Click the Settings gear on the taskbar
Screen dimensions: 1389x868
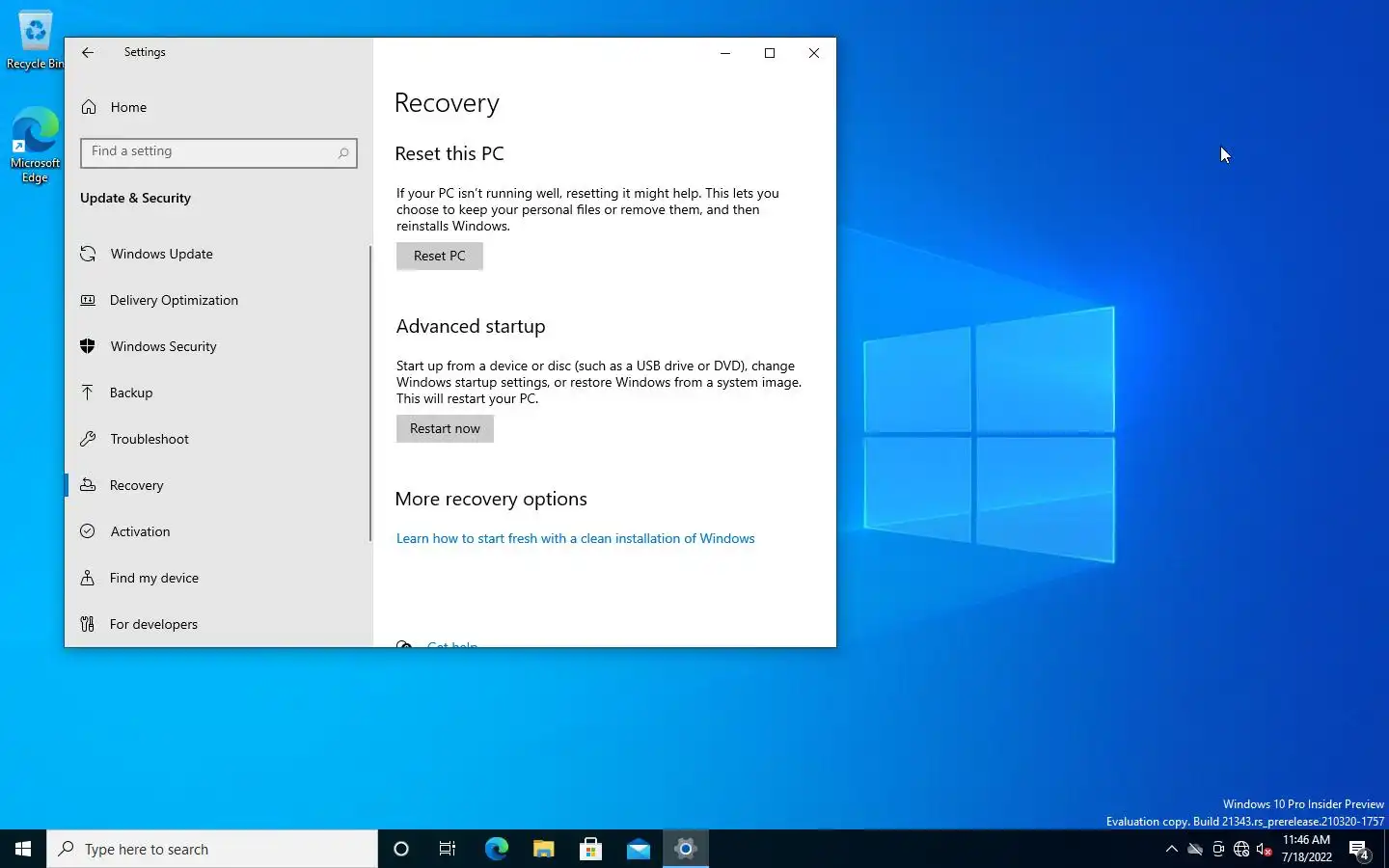coord(686,849)
